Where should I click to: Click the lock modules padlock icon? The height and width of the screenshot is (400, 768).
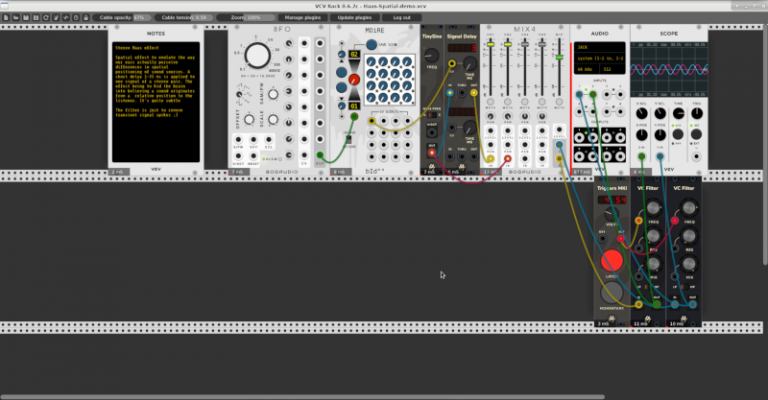86,18
